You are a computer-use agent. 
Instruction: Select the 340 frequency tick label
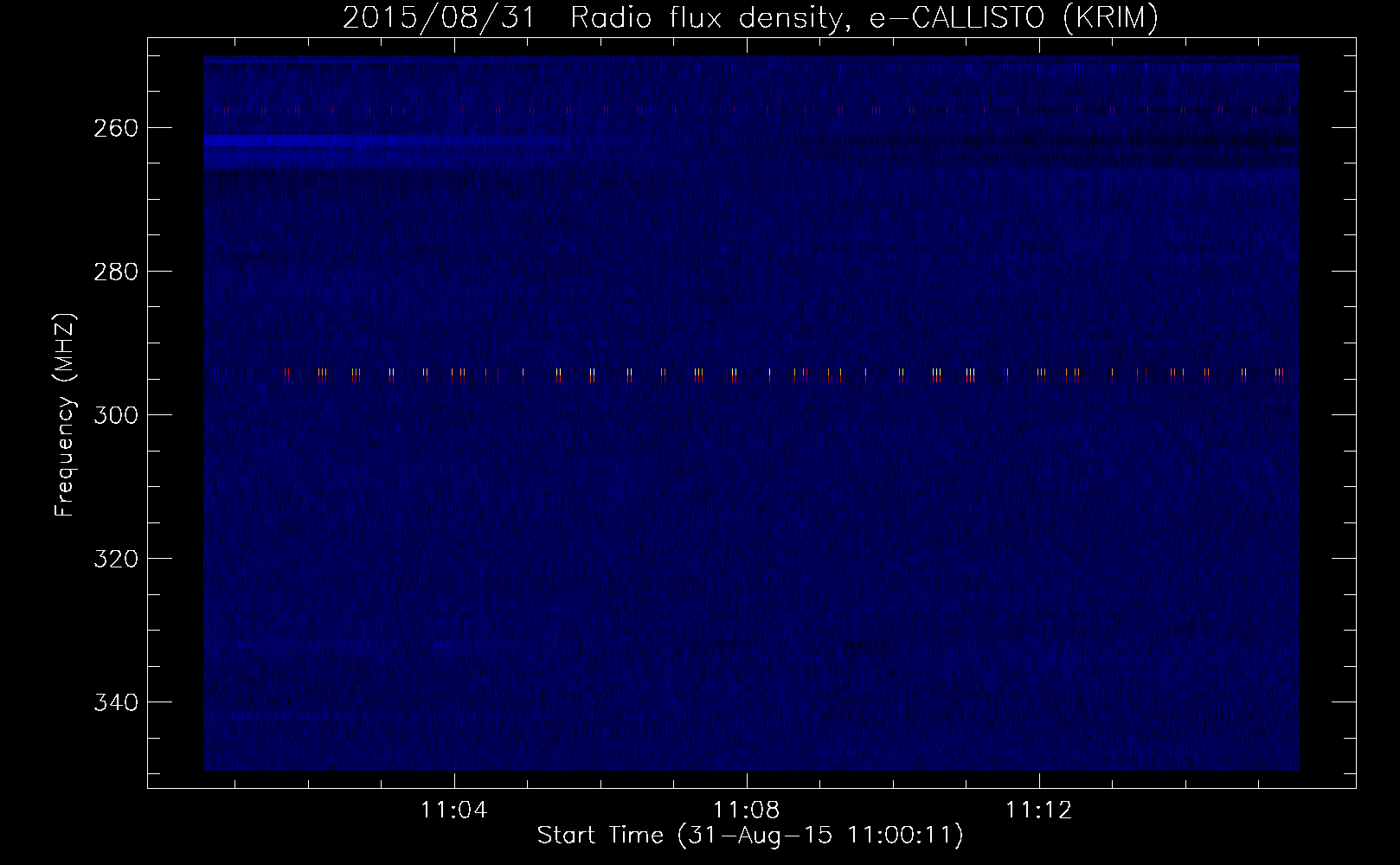click(x=115, y=702)
